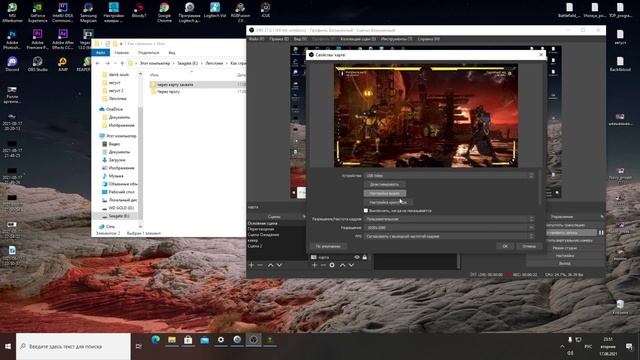Open MSI Afterburner desktop shortcut

(12, 12)
